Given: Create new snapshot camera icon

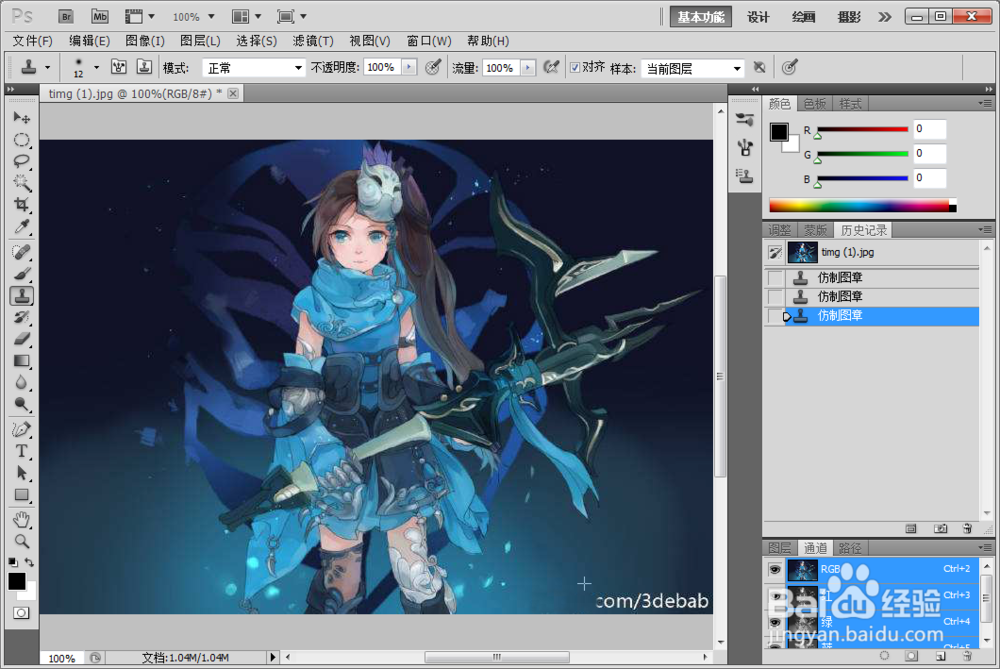Looking at the screenshot, I should (940, 528).
